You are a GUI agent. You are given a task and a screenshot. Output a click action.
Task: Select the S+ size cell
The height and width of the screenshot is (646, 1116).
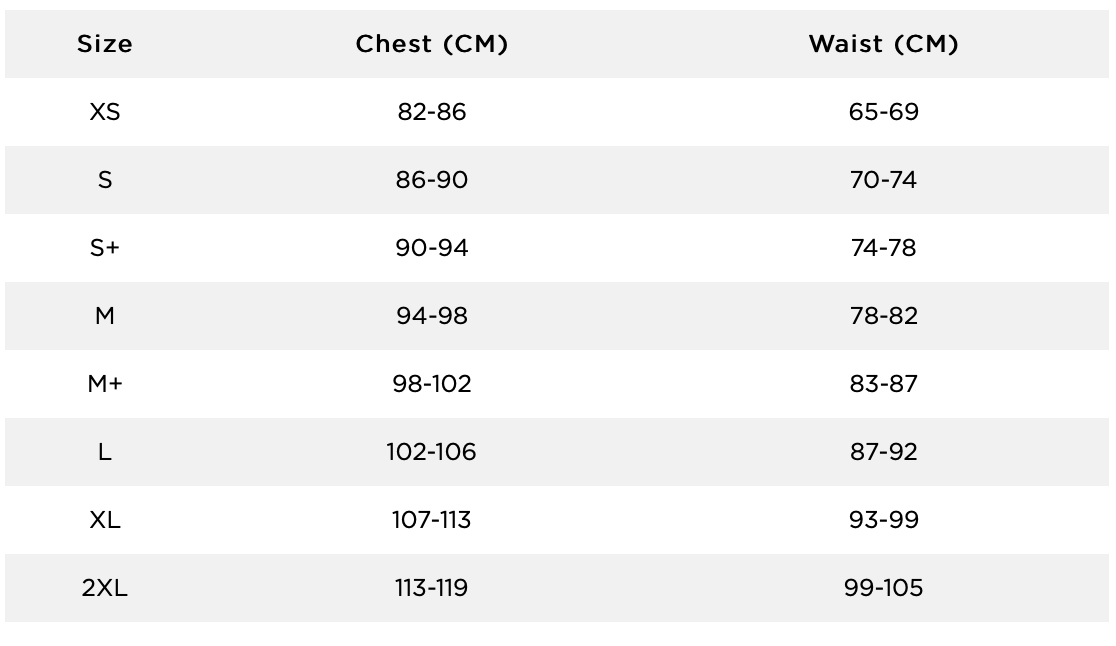(x=105, y=248)
